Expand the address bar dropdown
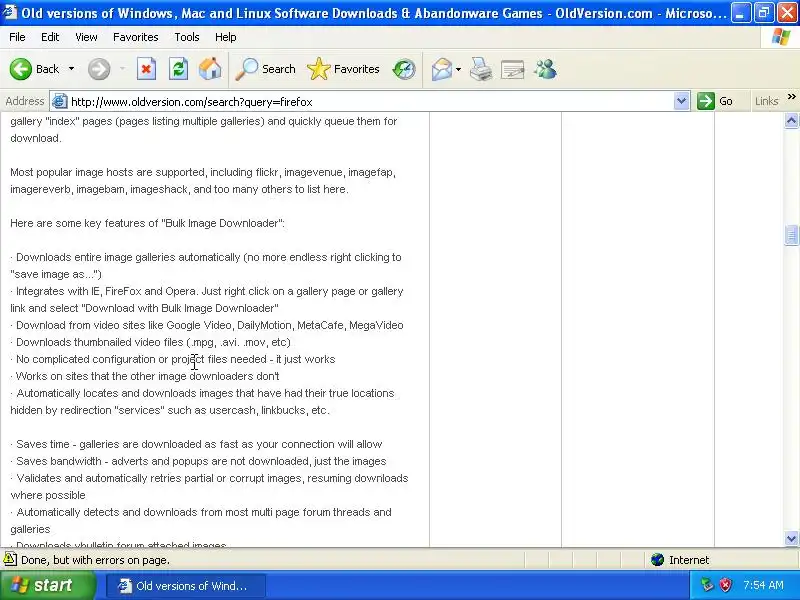 coord(681,102)
